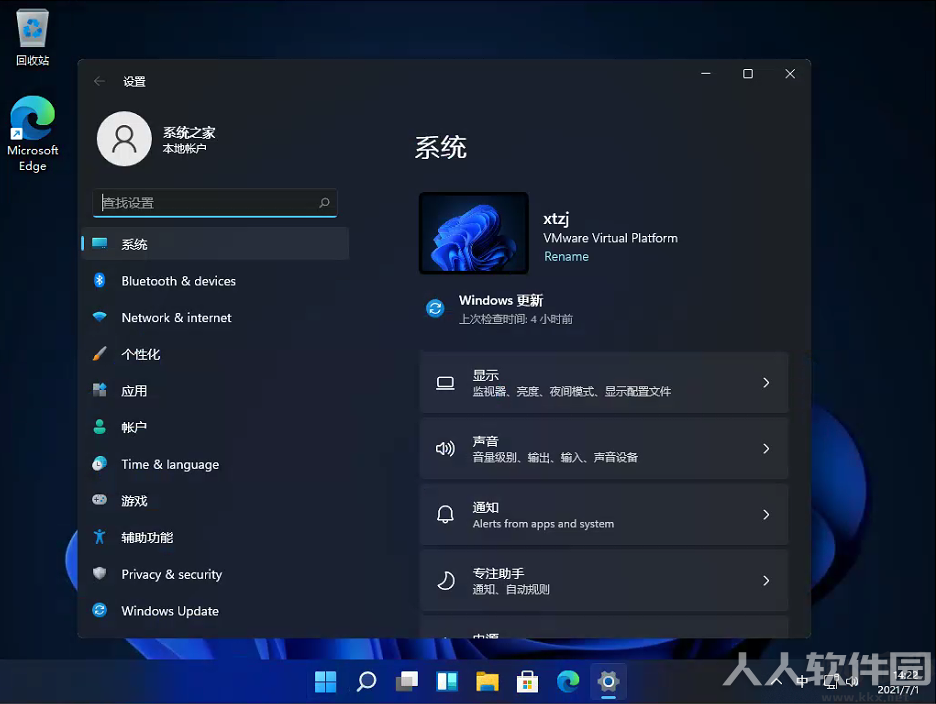Select 系统 in the sidebar
The height and width of the screenshot is (704, 936).
pyautogui.click(x=215, y=244)
